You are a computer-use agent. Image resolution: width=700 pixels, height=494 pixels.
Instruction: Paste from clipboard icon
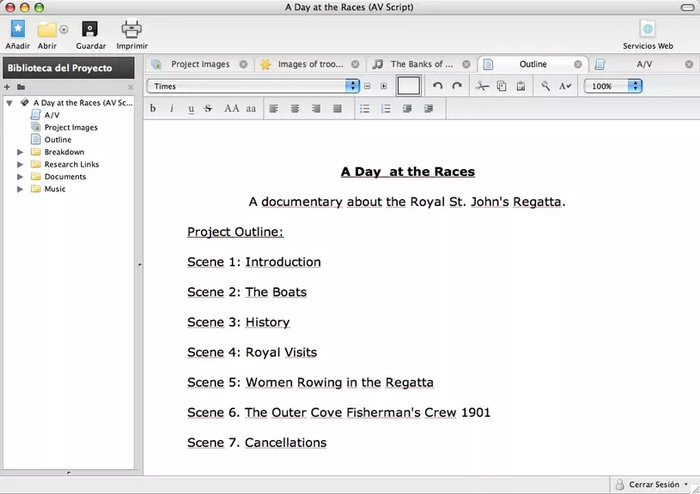[521, 86]
